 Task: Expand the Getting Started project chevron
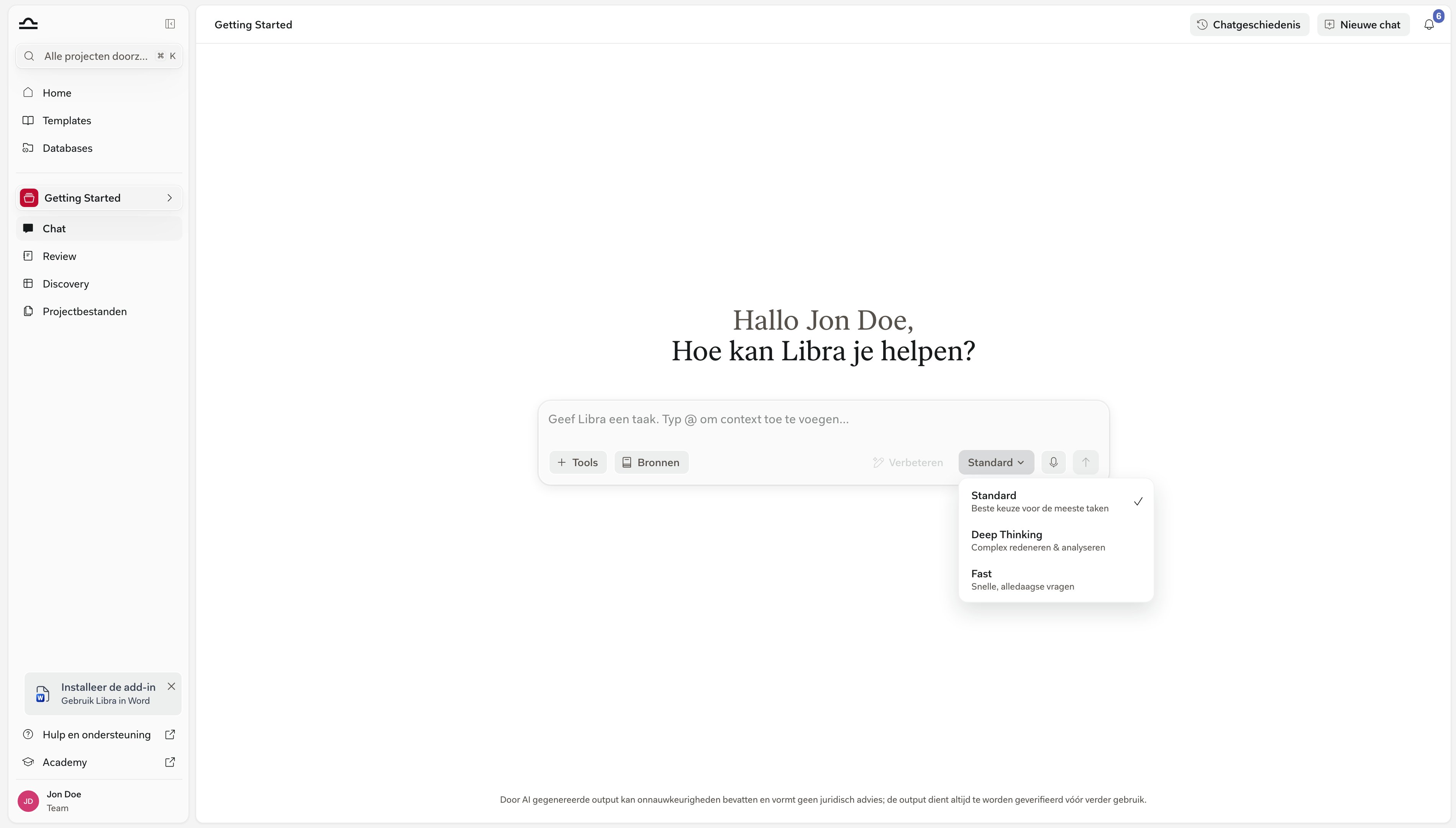[x=169, y=198]
